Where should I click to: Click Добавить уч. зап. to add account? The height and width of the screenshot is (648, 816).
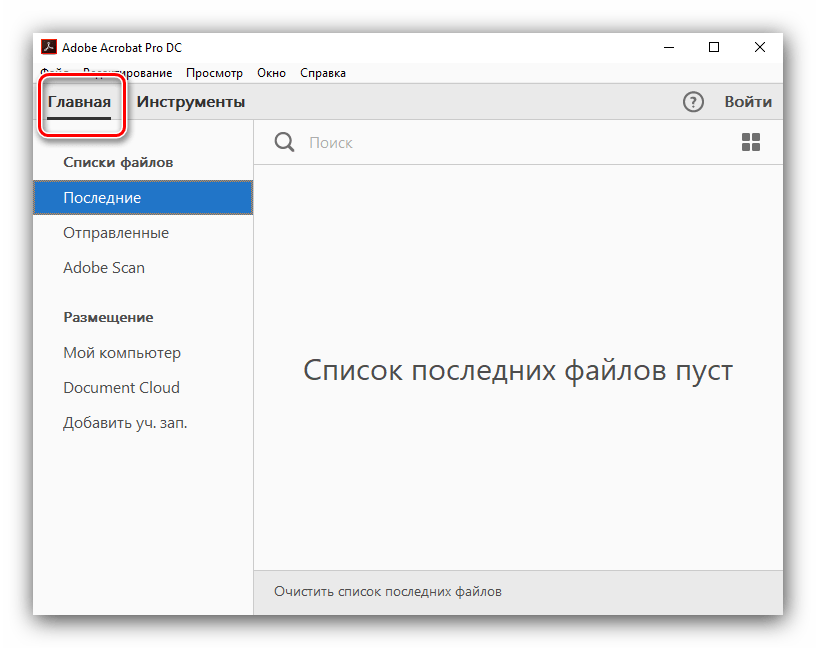point(125,423)
